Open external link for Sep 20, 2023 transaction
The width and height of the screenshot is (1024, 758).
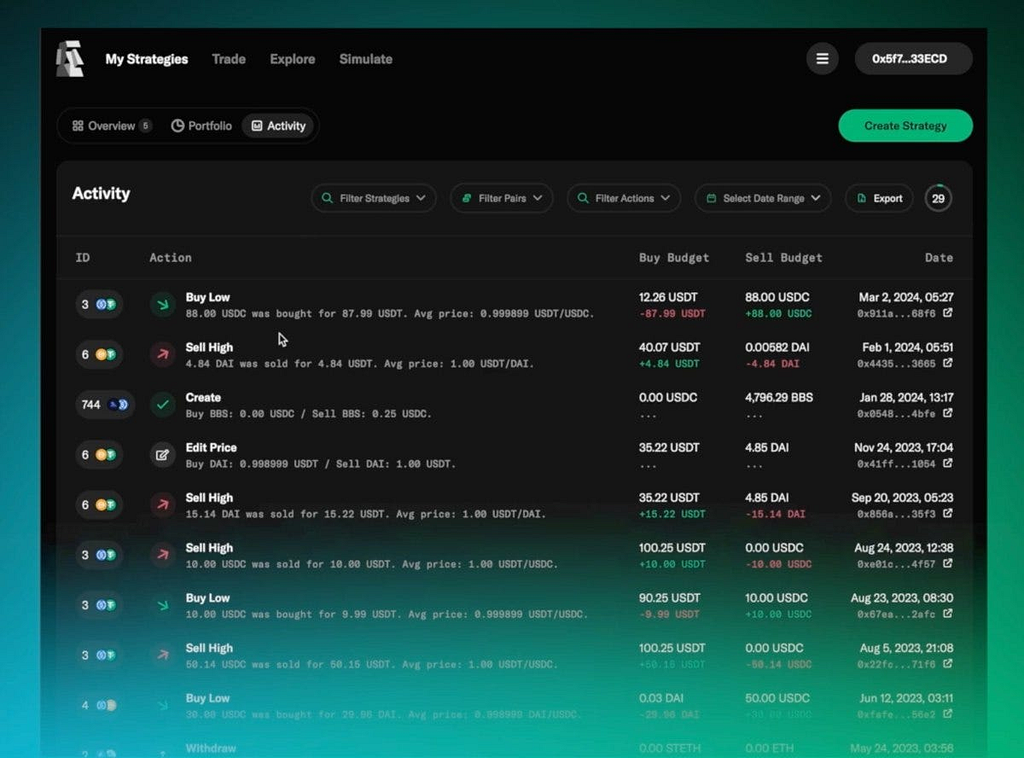(948, 514)
